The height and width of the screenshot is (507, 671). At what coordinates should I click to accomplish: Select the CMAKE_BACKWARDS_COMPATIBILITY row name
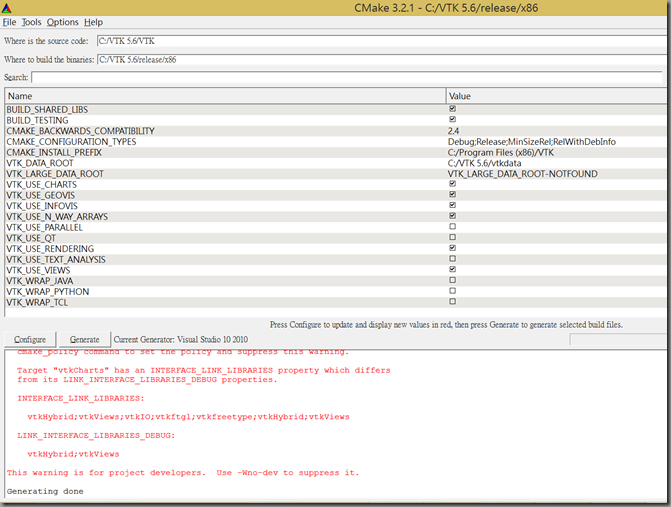click(x=80, y=131)
